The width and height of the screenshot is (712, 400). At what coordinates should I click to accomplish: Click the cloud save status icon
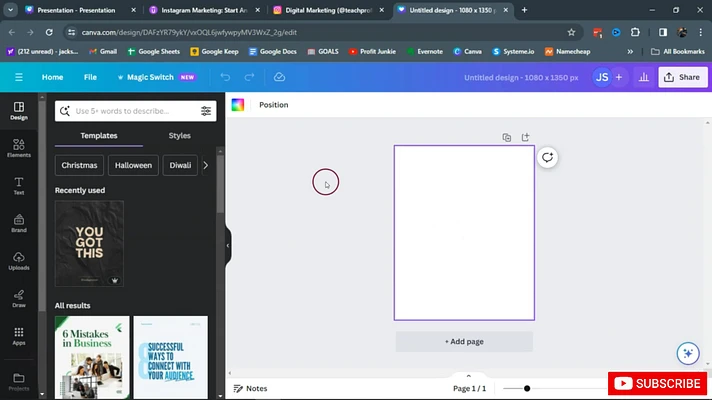[279, 77]
